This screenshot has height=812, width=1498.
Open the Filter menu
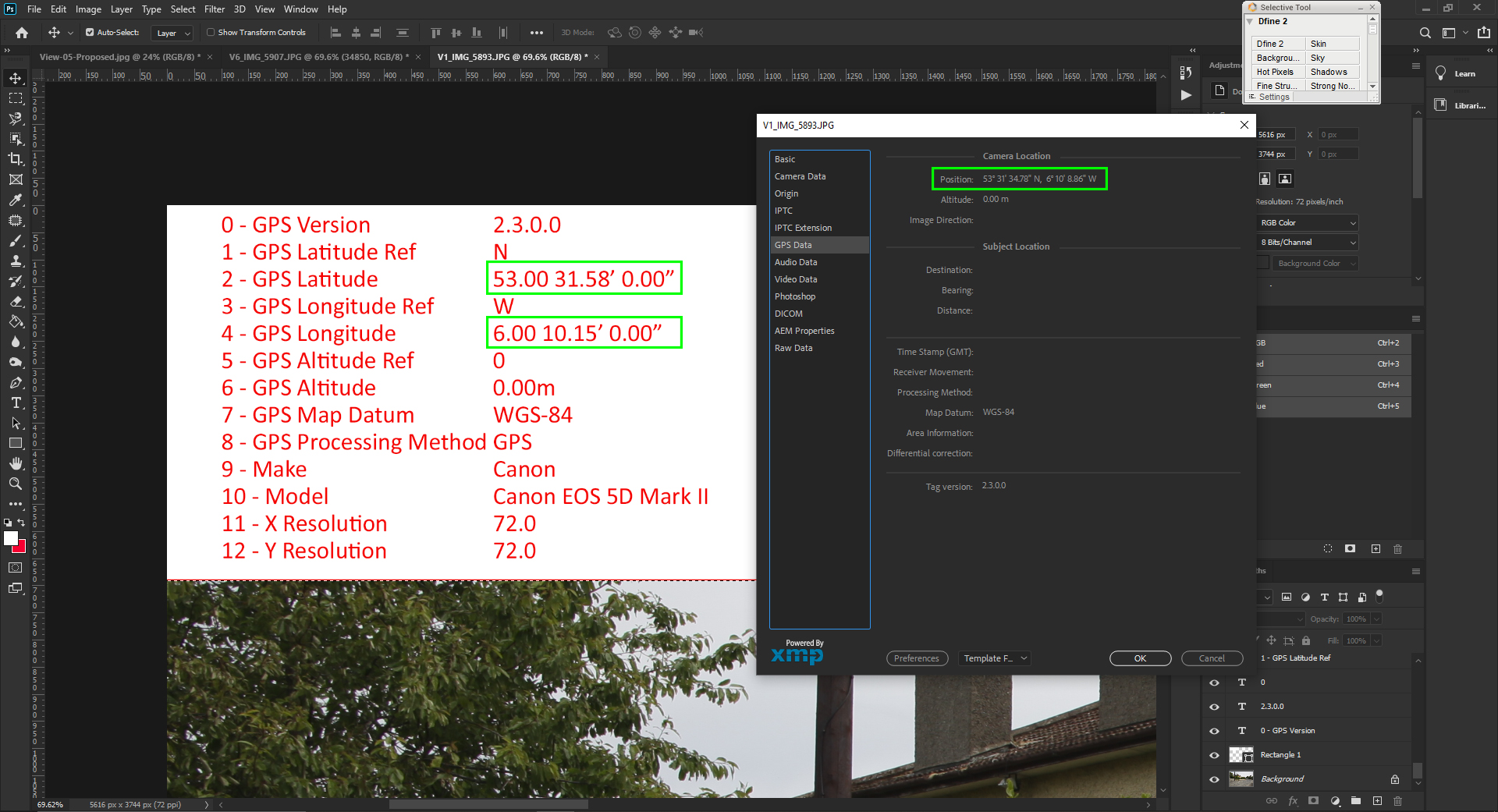pos(215,9)
